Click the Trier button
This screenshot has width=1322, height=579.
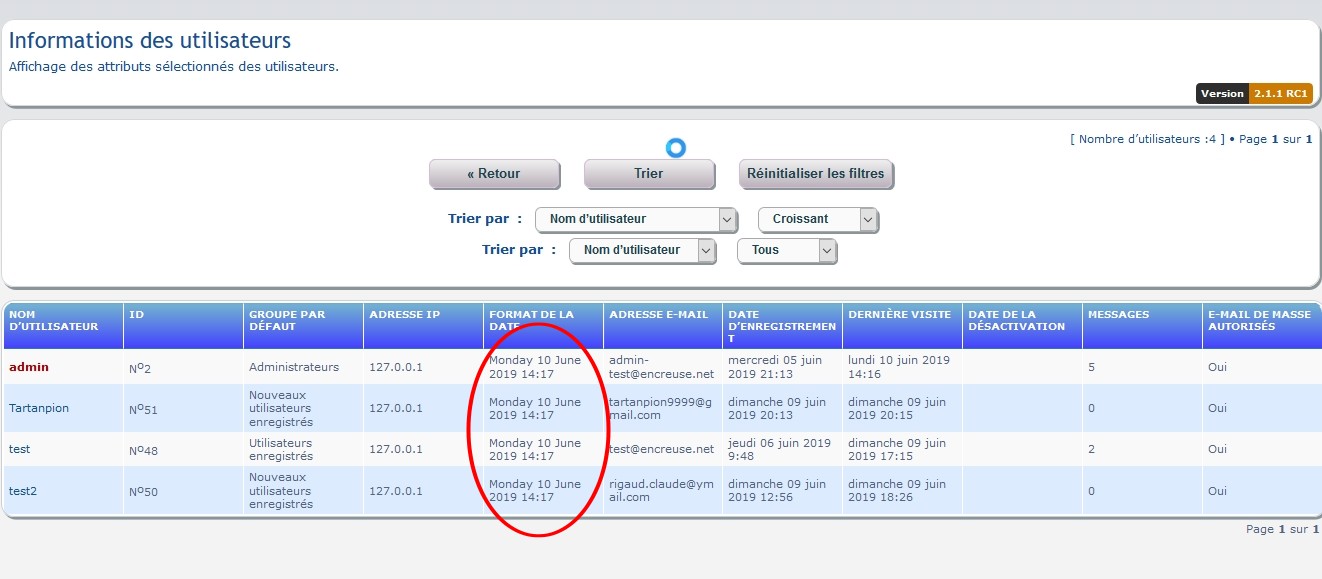coord(648,174)
